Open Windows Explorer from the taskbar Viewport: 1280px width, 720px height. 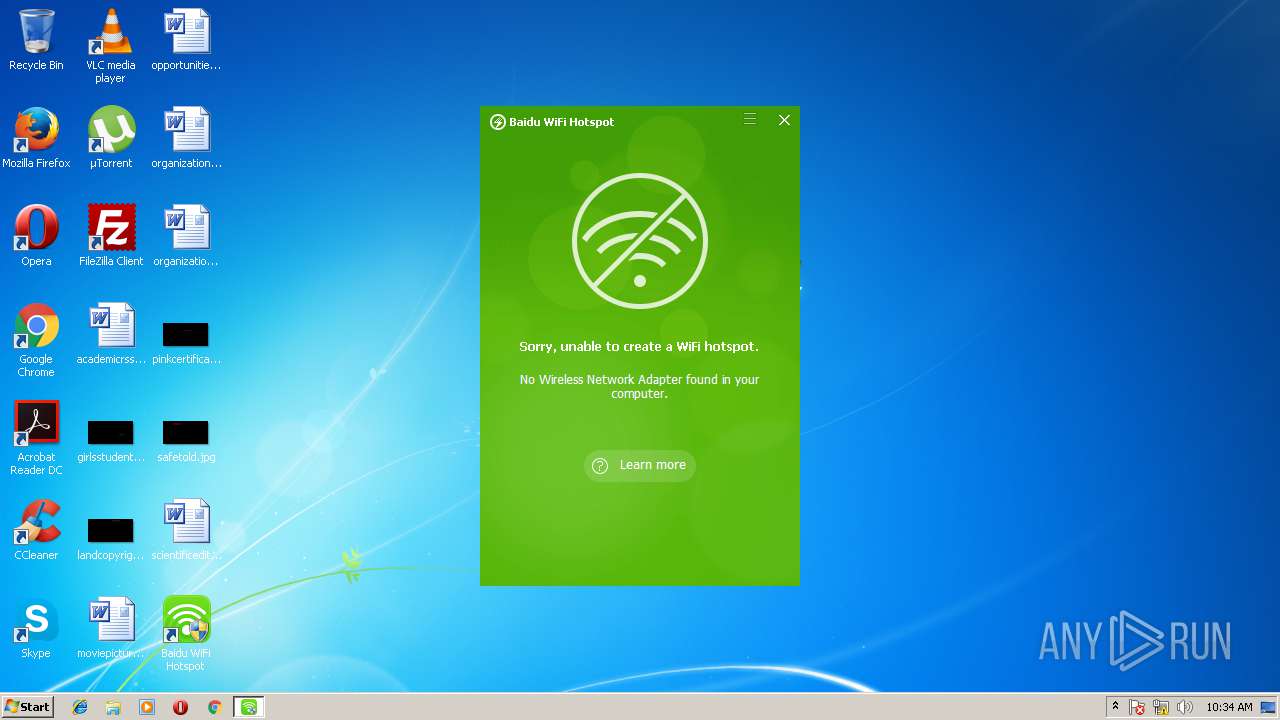pyautogui.click(x=113, y=707)
